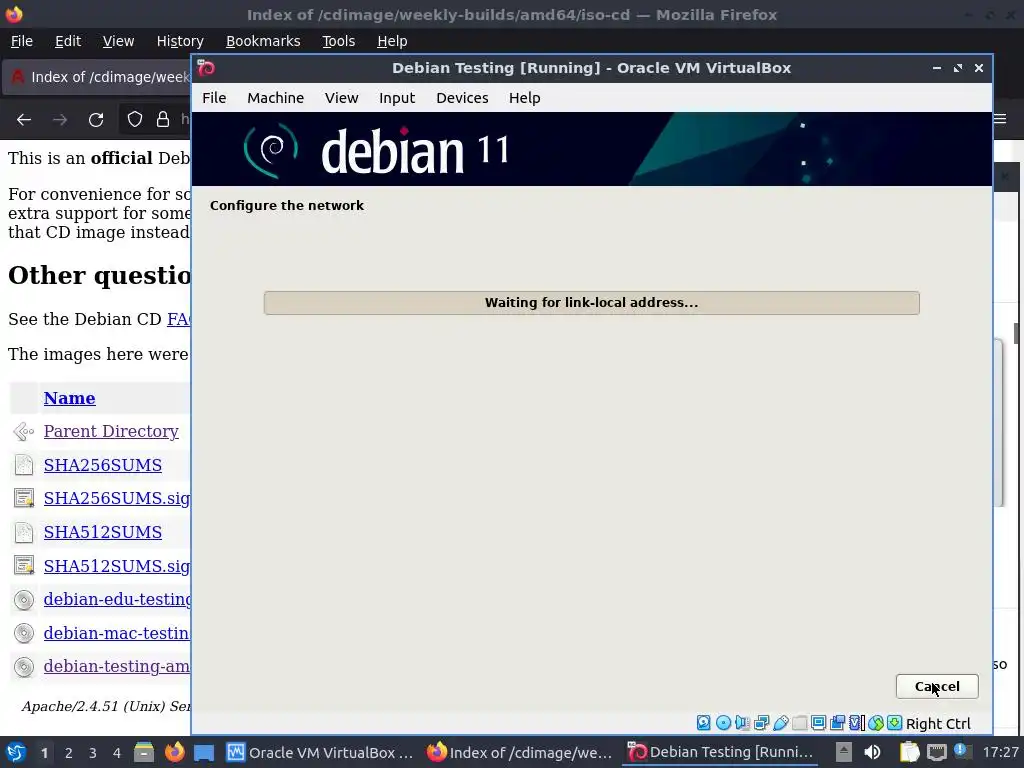Image resolution: width=1024 pixels, height=768 pixels.
Task: Click the CPU virtualization icon in VirtualBox status bar
Action: coord(857,723)
